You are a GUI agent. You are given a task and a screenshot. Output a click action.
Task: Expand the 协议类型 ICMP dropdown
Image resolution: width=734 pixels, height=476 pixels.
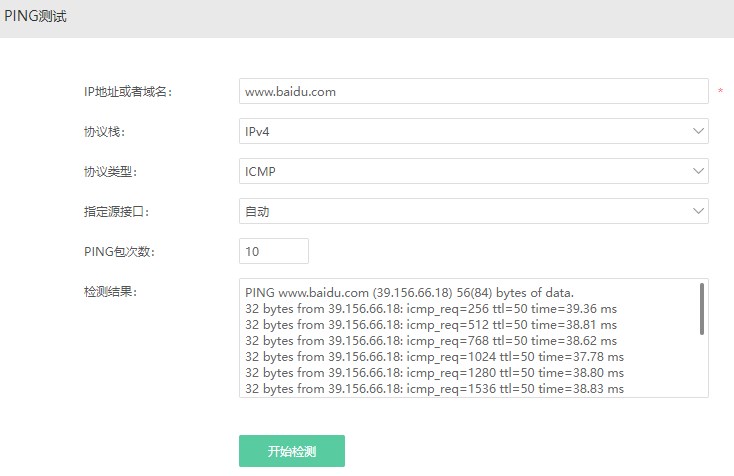(473, 171)
